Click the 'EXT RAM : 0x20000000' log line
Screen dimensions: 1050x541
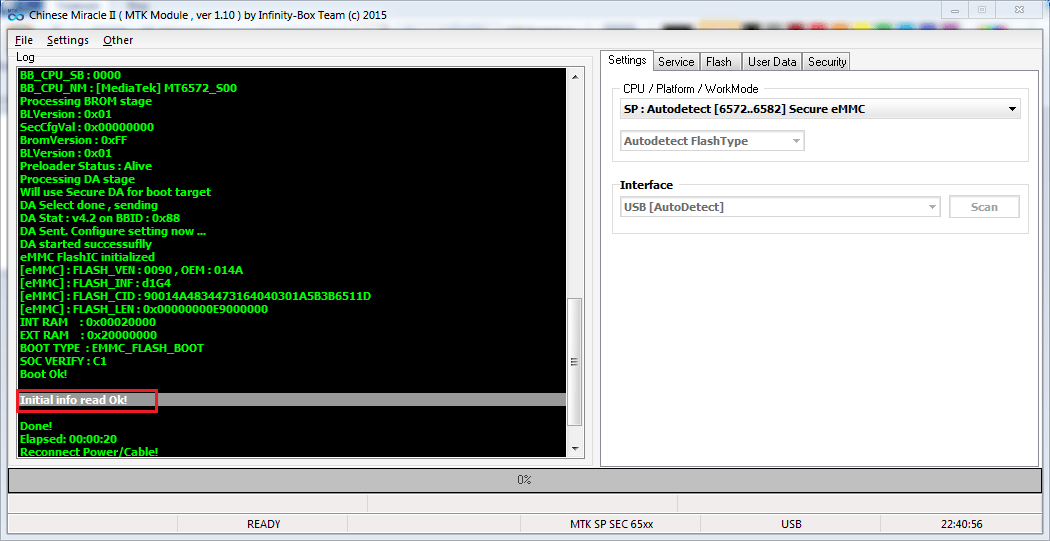(88, 335)
